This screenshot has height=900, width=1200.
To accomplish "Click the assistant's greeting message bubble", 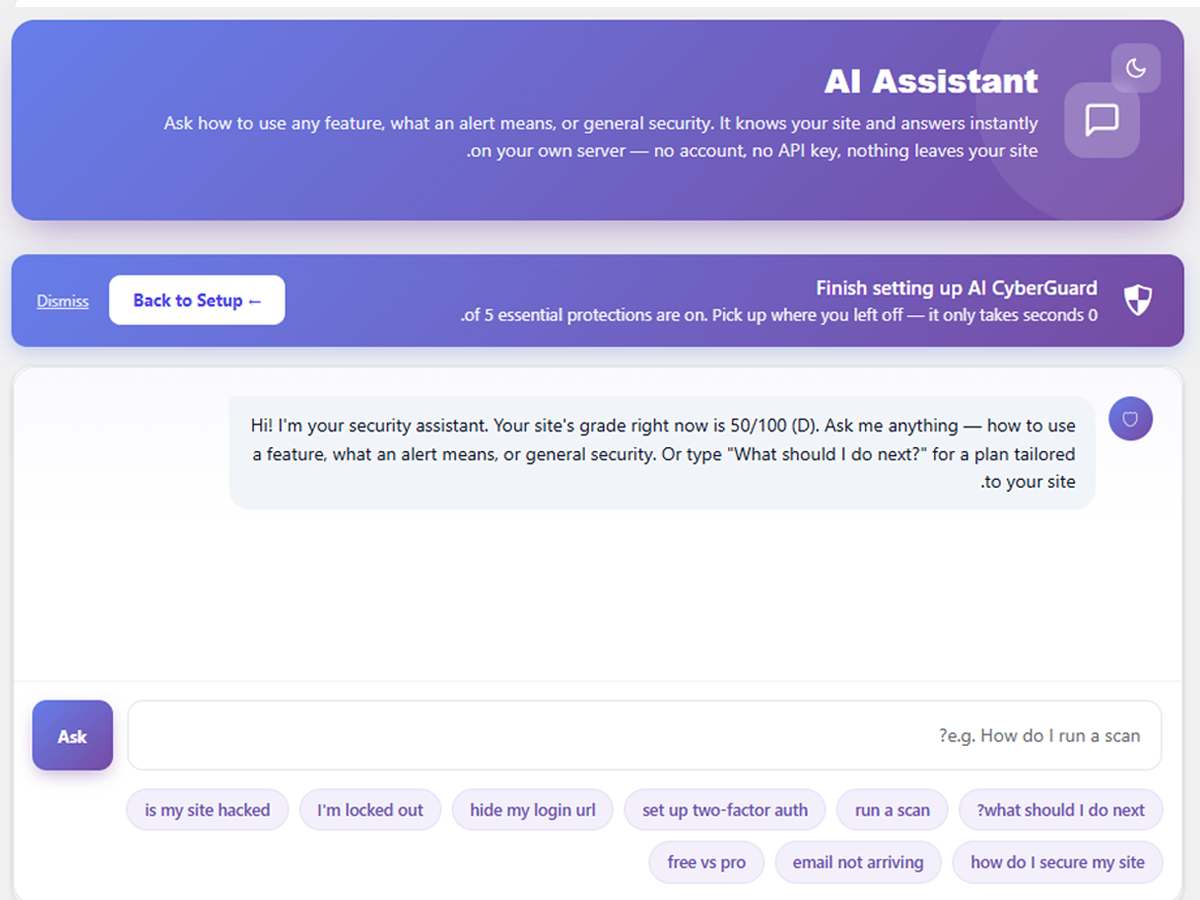I will (662, 453).
